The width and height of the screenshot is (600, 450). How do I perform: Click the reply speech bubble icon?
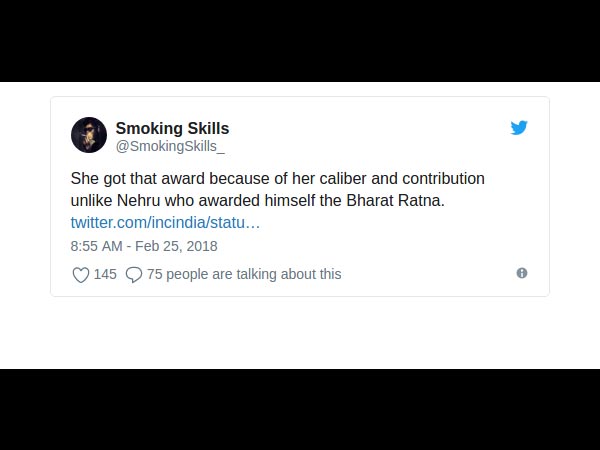(134, 274)
